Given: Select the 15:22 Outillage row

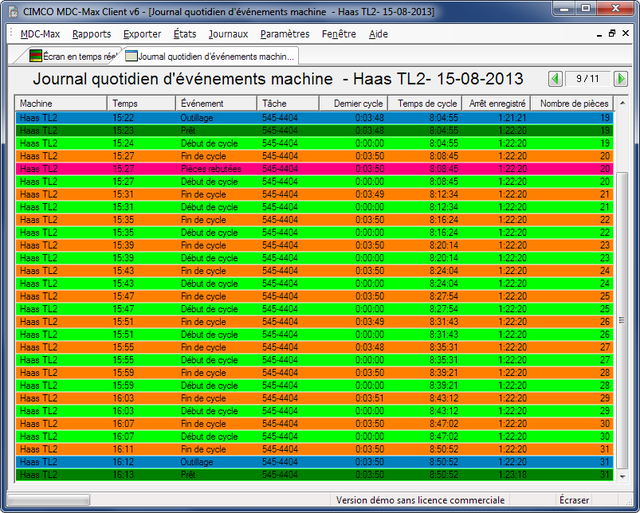Looking at the screenshot, I should [x=314, y=118].
